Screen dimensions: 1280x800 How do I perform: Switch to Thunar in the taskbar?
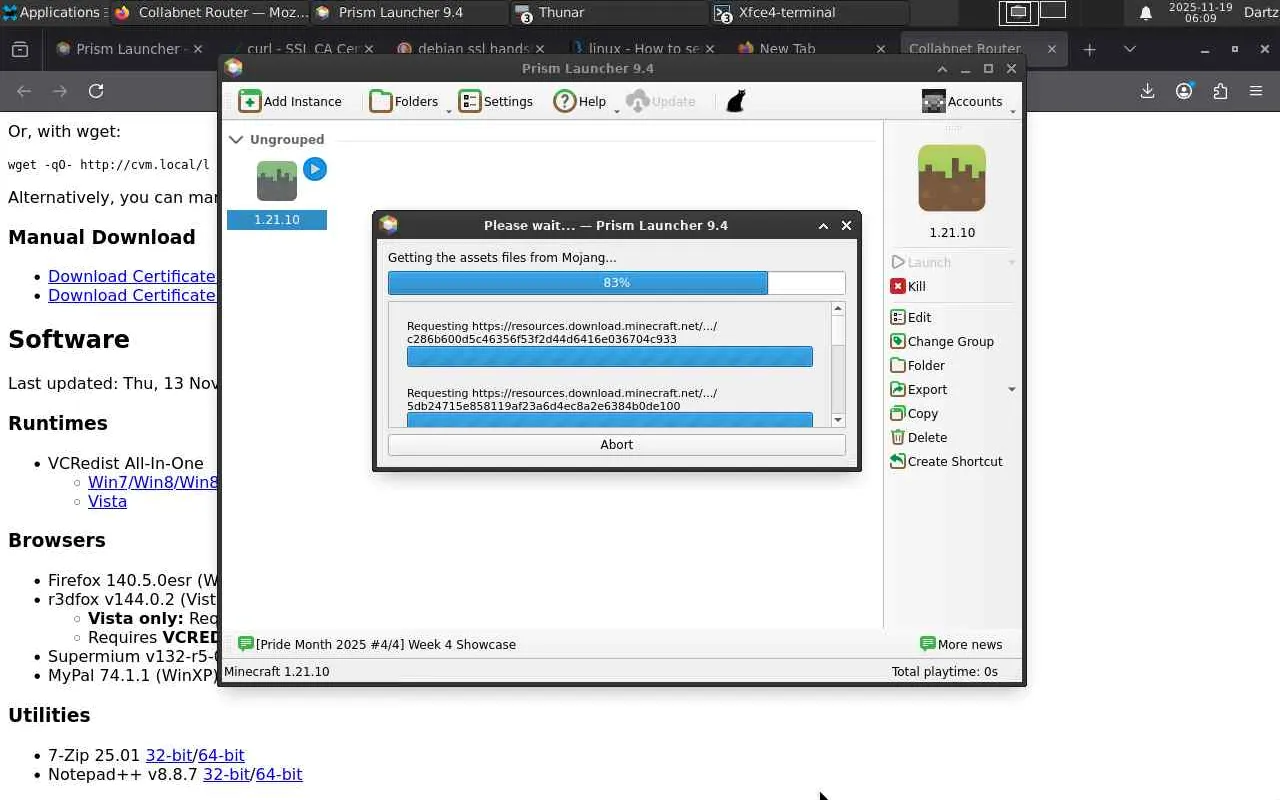tap(610, 12)
